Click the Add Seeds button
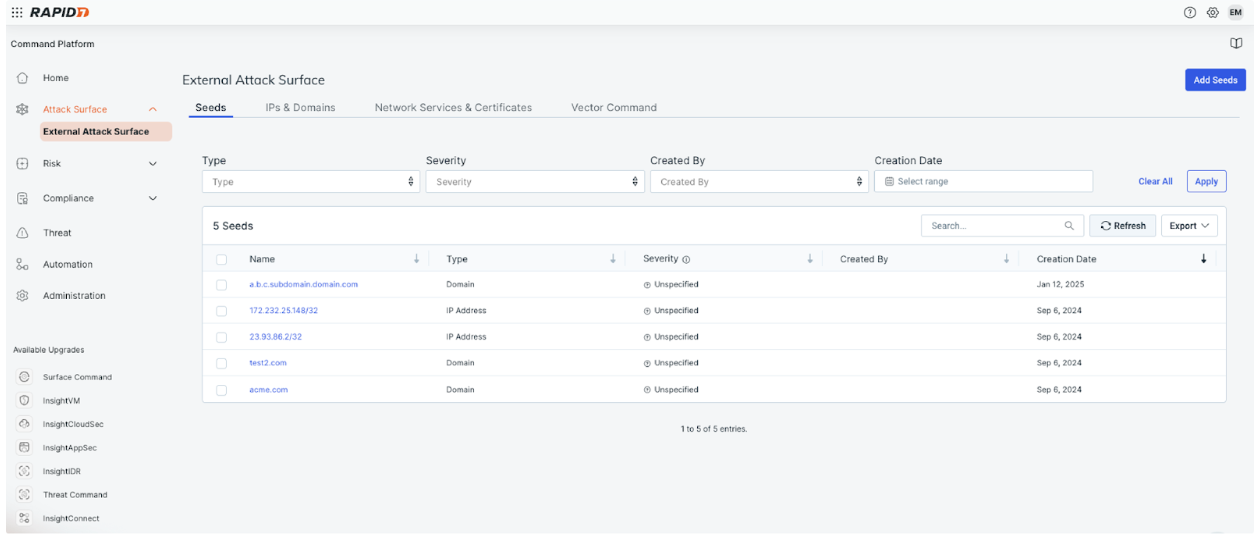Viewport: 1256px width, 536px height. point(1215,81)
